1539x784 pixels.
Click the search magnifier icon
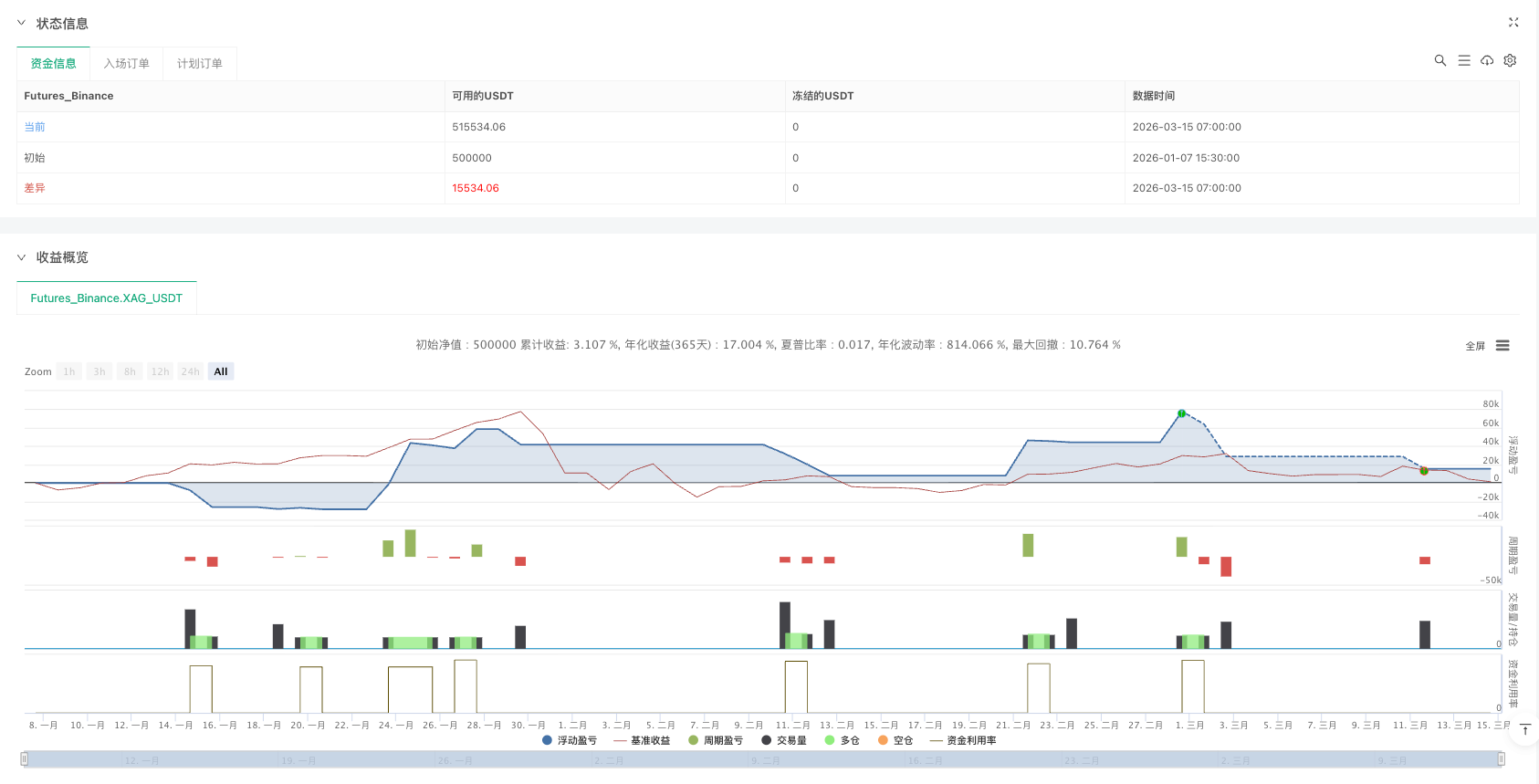point(1440,60)
